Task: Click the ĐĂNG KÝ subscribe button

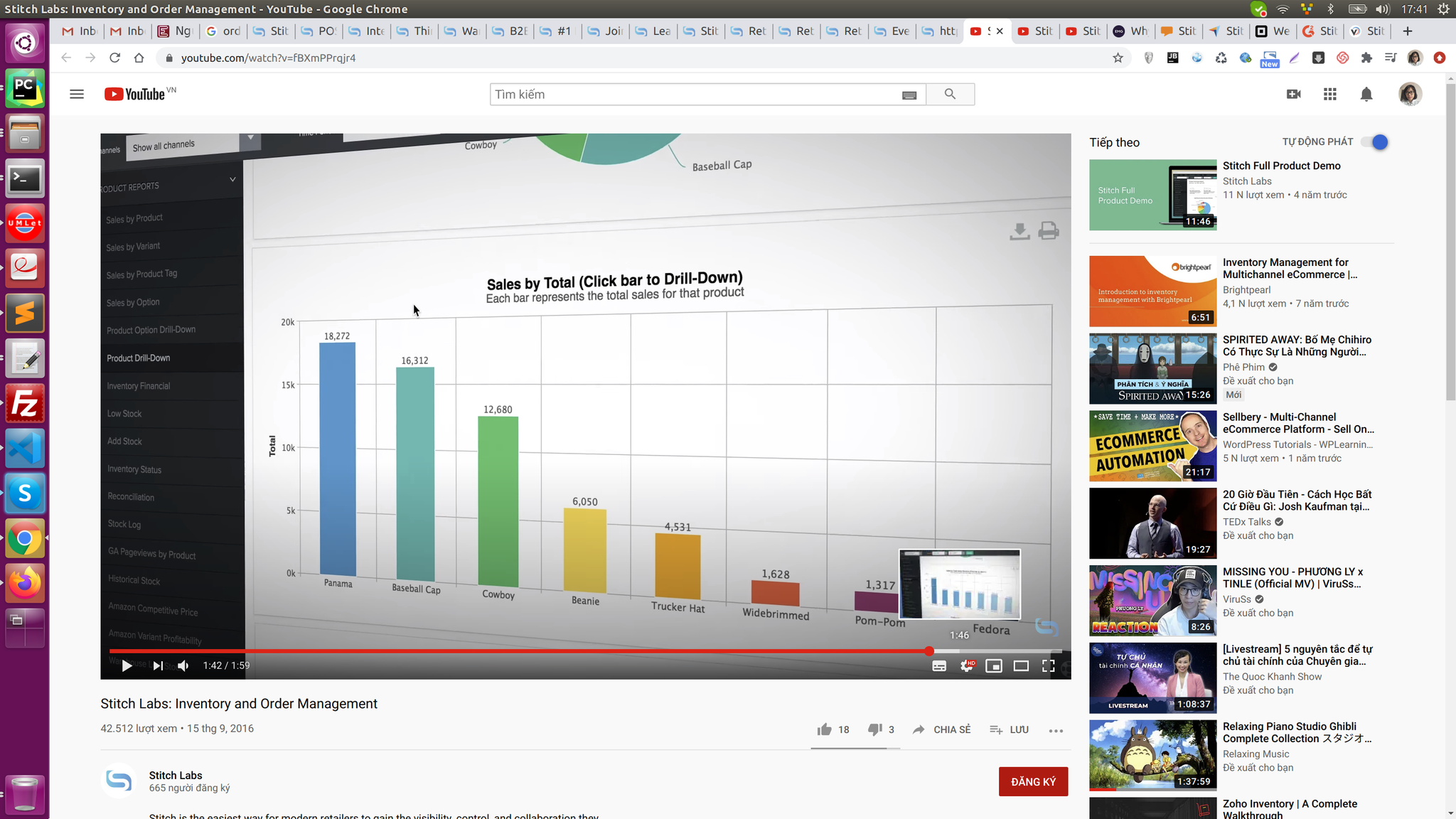Action: click(x=1033, y=781)
